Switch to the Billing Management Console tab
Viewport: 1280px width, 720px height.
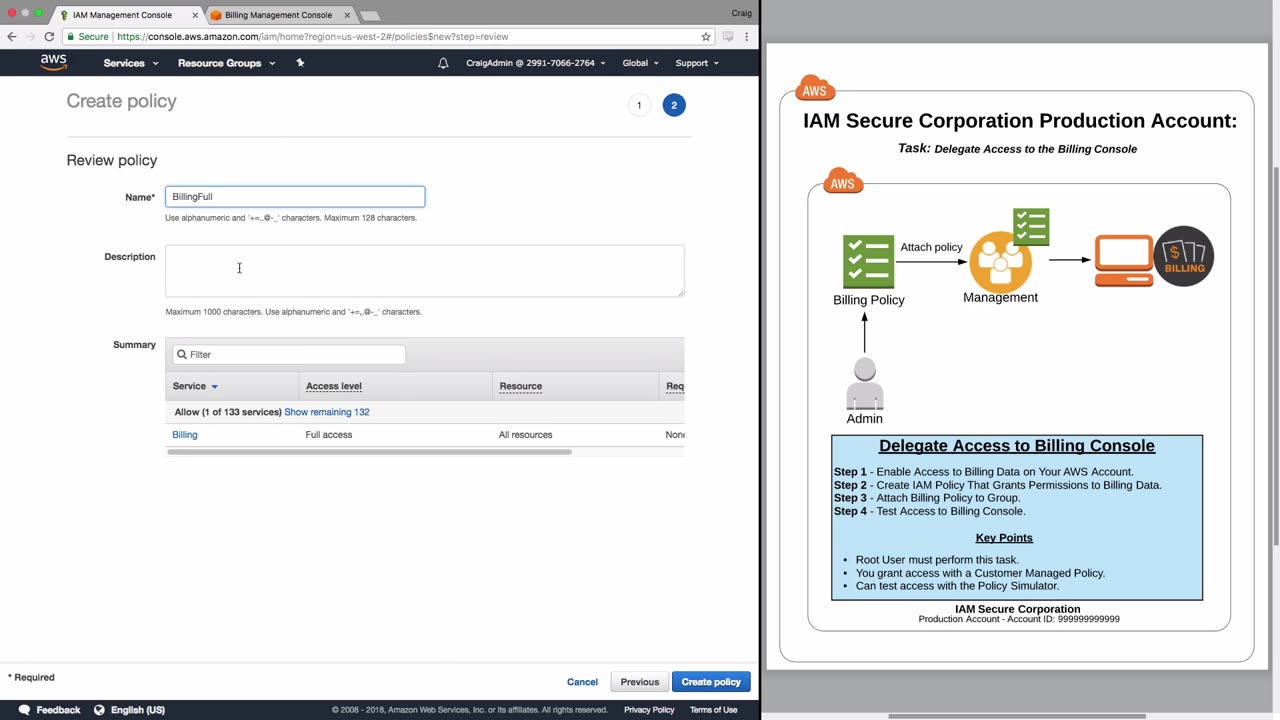[278, 15]
